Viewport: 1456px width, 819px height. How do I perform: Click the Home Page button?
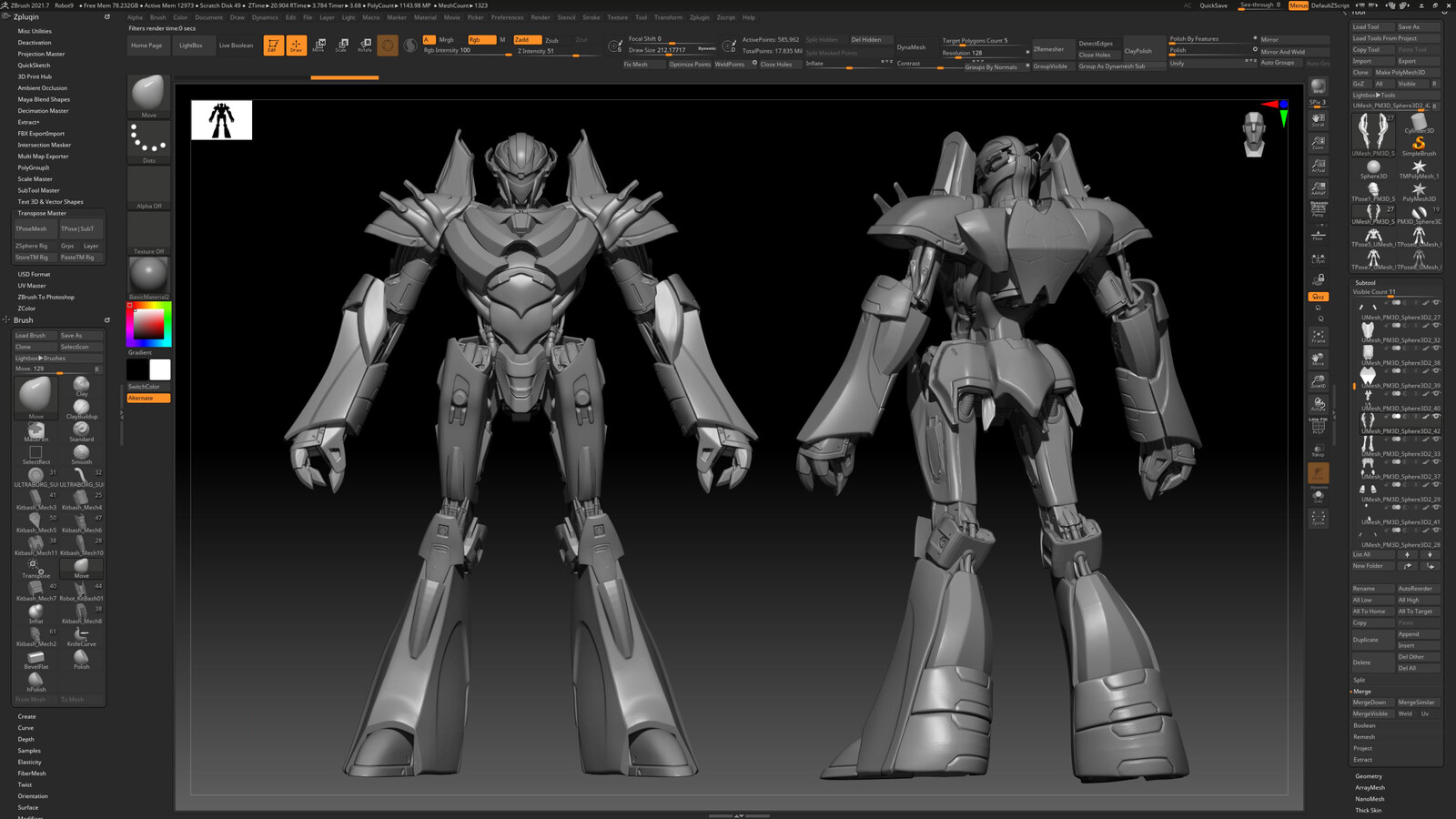point(147,45)
